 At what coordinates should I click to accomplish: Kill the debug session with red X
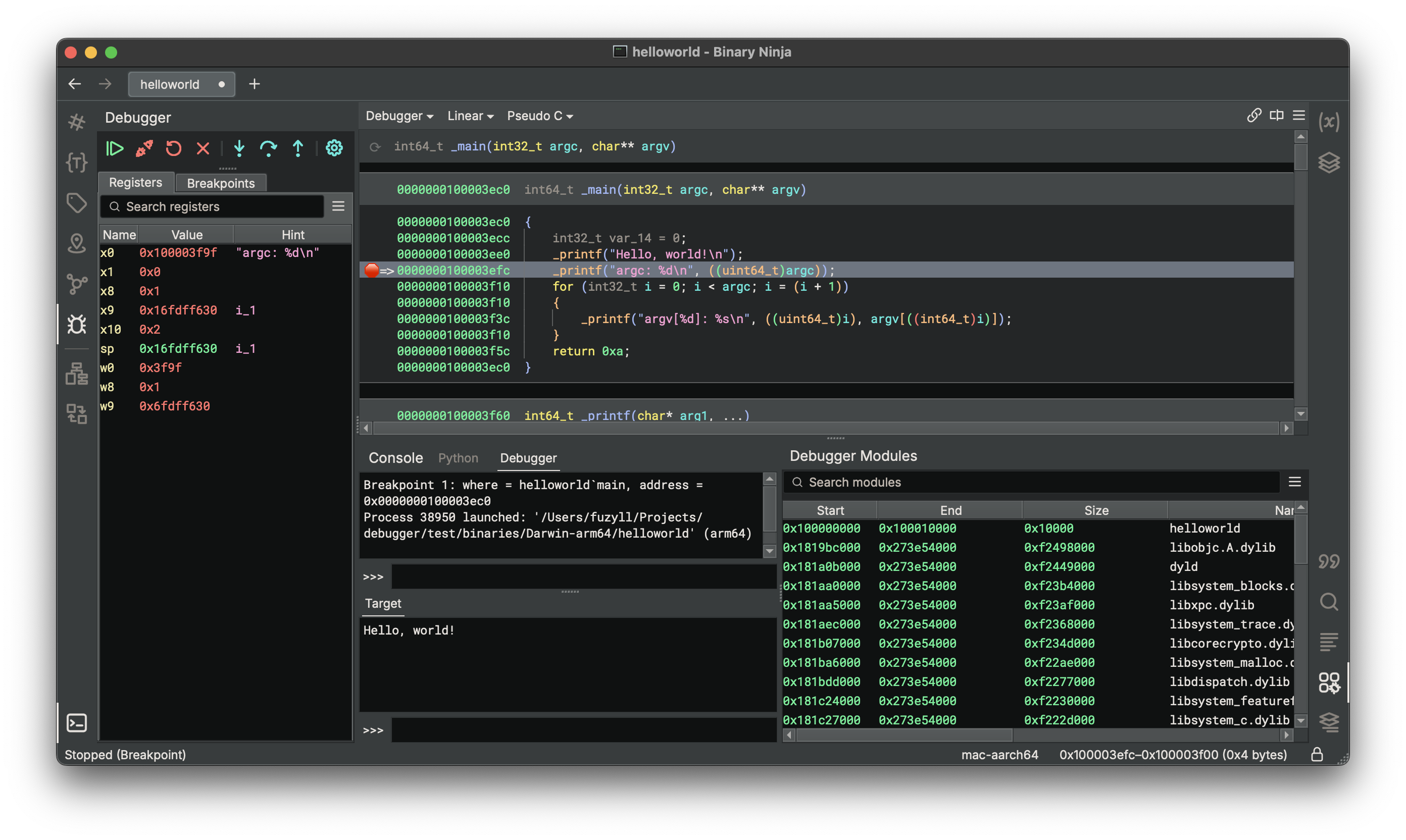coord(203,148)
